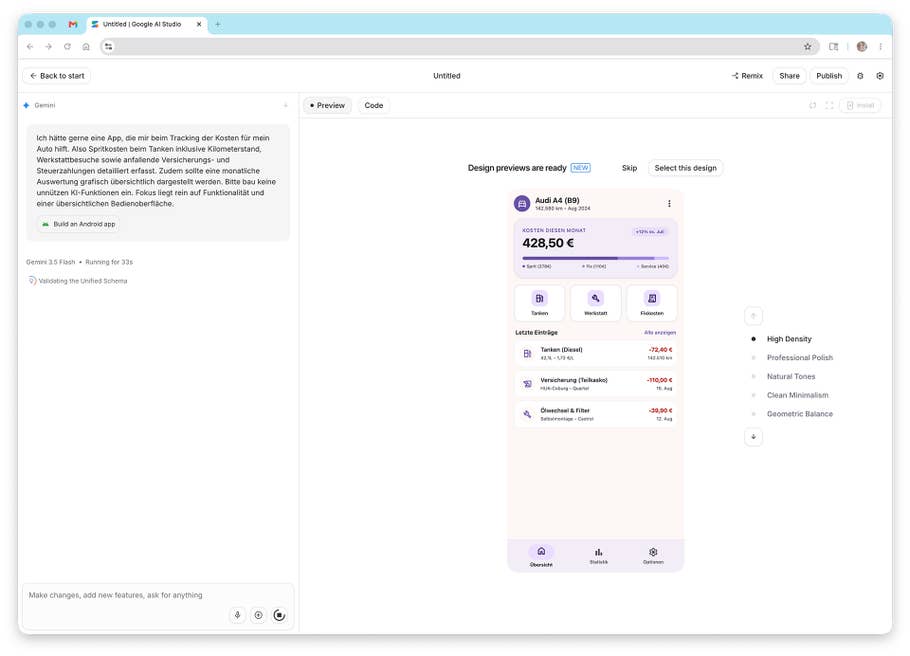Open the browser side panel

(833, 46)
